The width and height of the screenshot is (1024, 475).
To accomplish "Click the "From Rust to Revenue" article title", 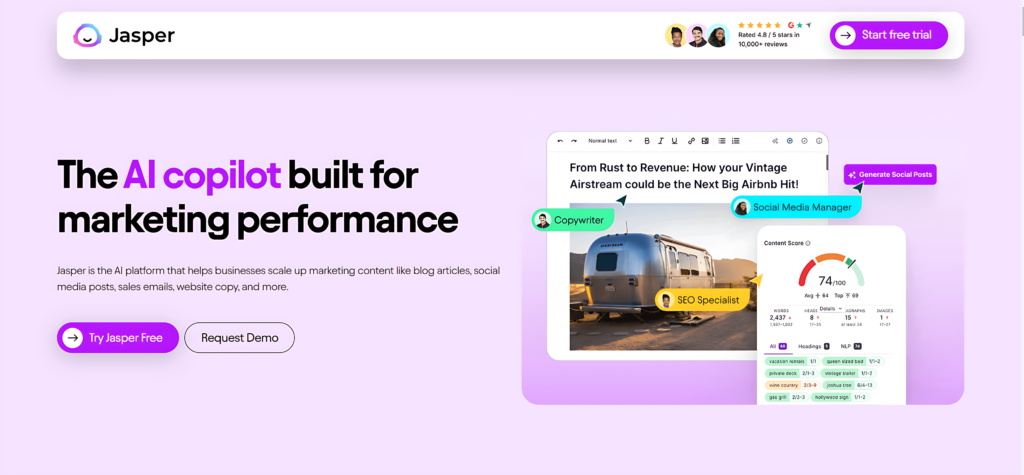I will tap(684, 176).
